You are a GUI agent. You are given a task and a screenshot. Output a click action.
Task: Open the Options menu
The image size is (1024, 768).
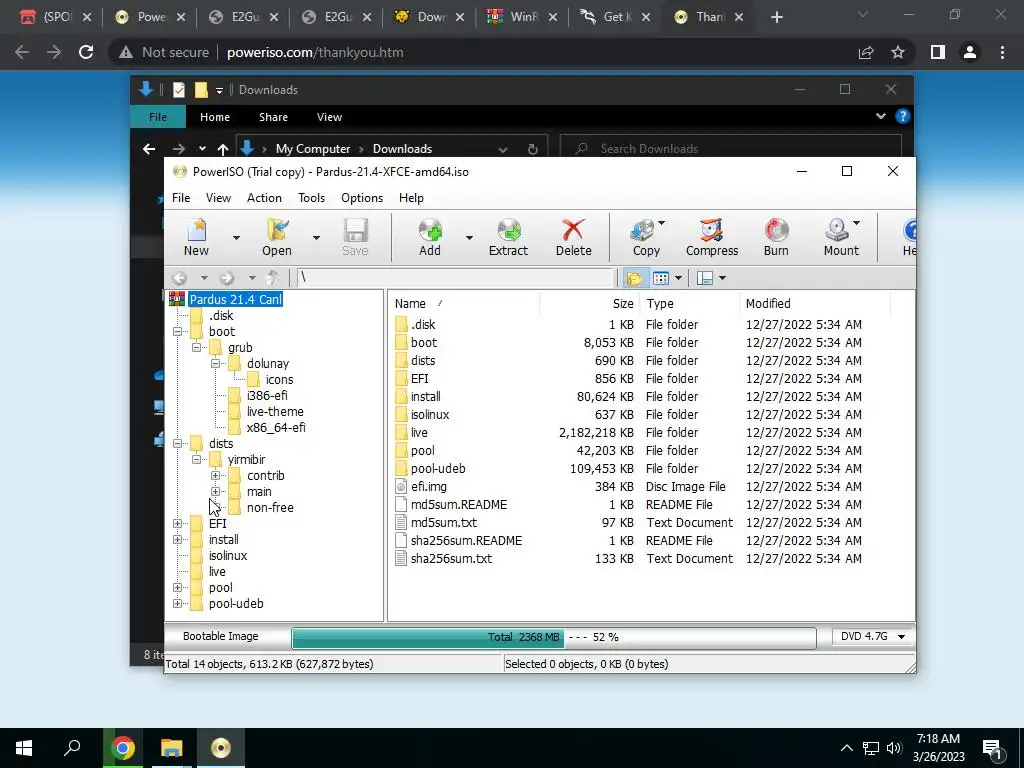(362, 198)
